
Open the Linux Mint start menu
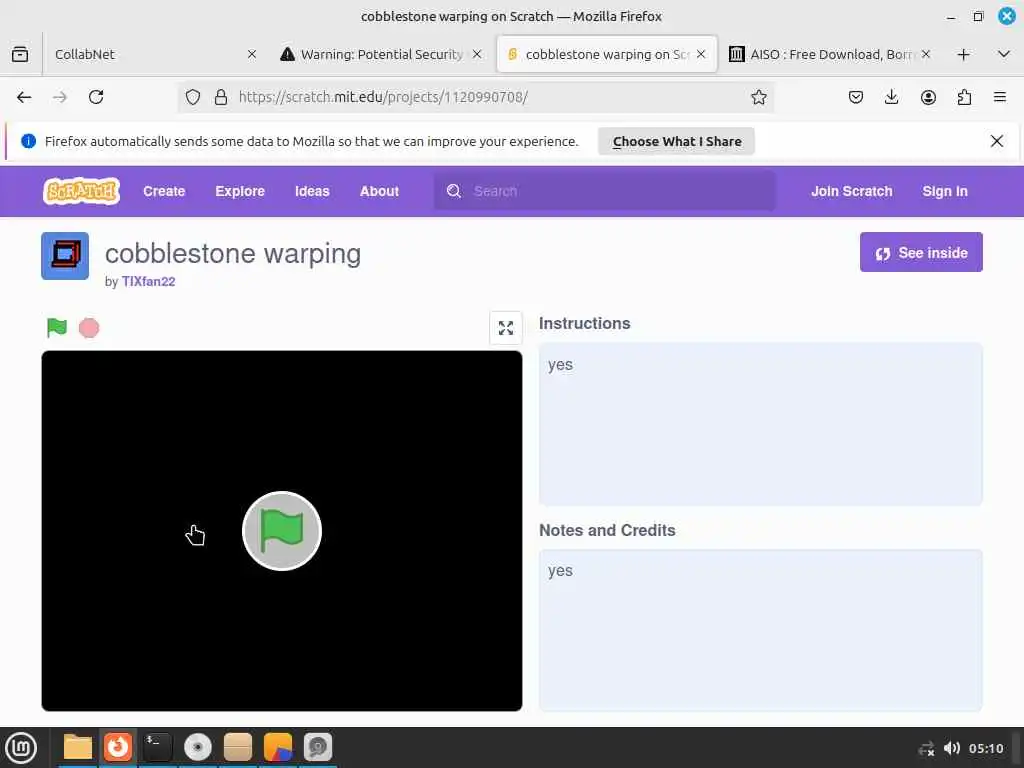[21, 748]
